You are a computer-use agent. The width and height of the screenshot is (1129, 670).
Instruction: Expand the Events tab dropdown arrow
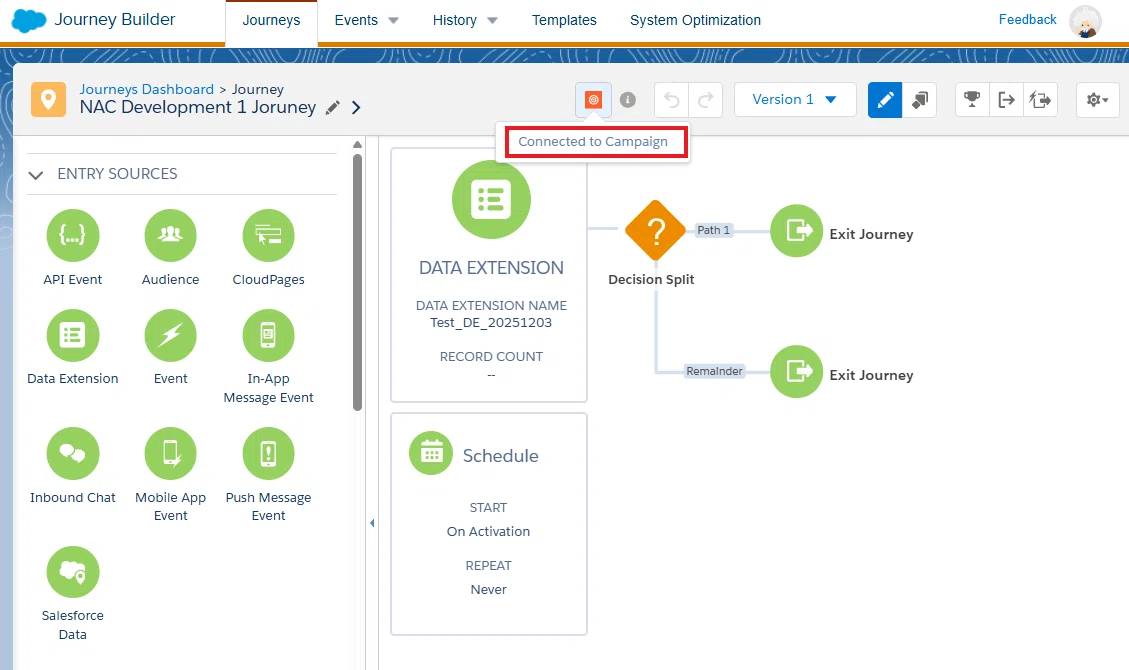tap(393, 21)
